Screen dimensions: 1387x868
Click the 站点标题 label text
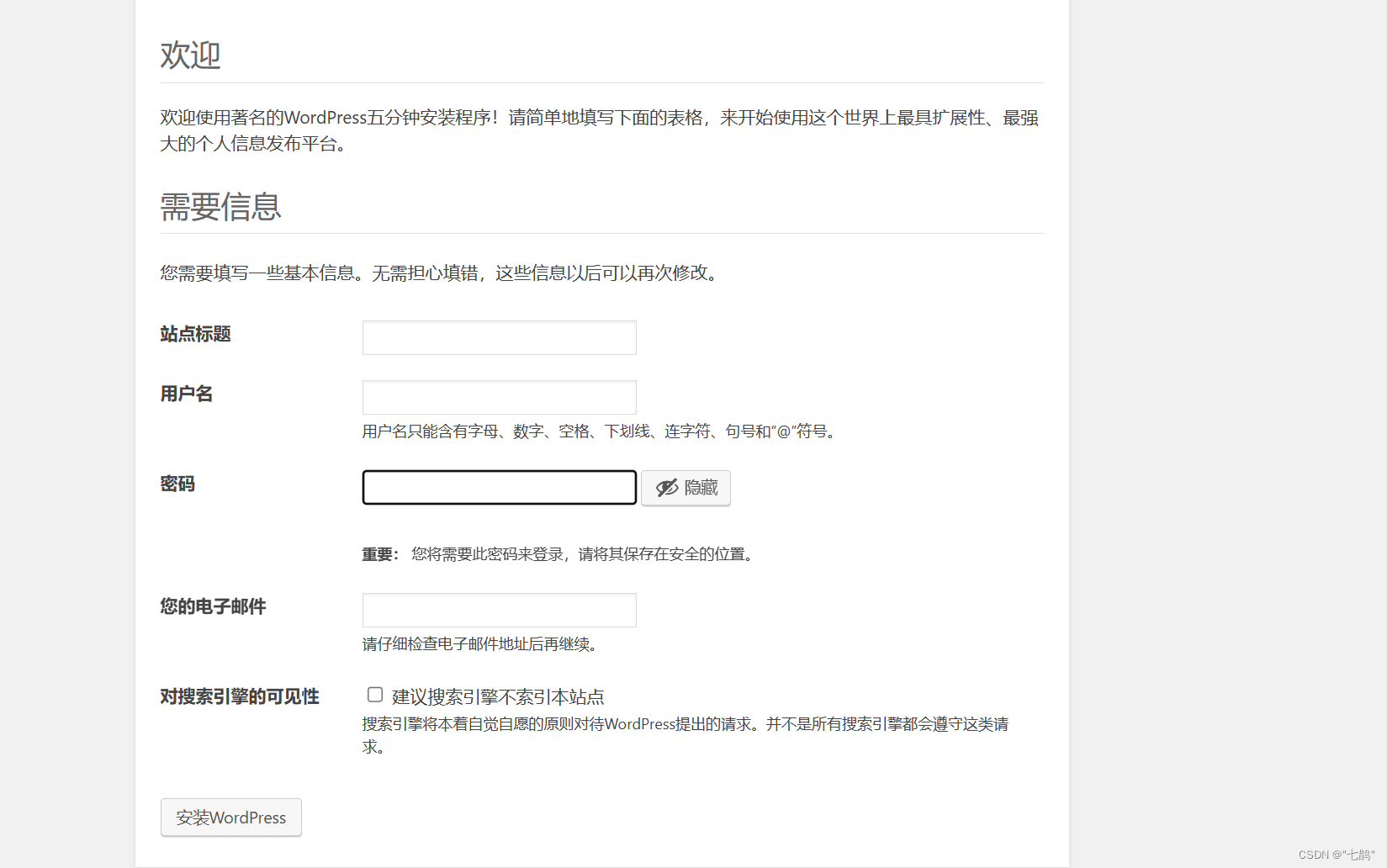[x=193, y=334]
